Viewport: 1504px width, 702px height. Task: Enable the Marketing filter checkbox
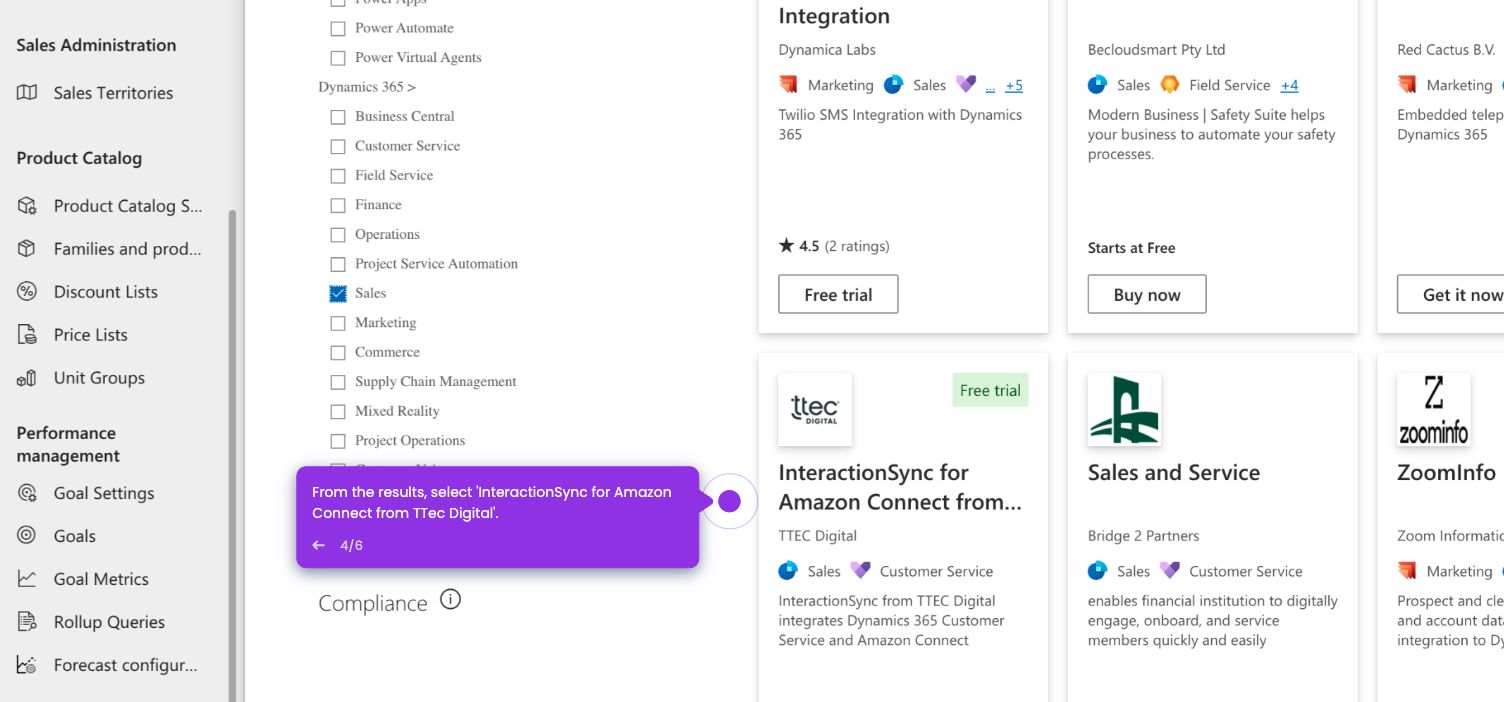(x=338, y=323)
